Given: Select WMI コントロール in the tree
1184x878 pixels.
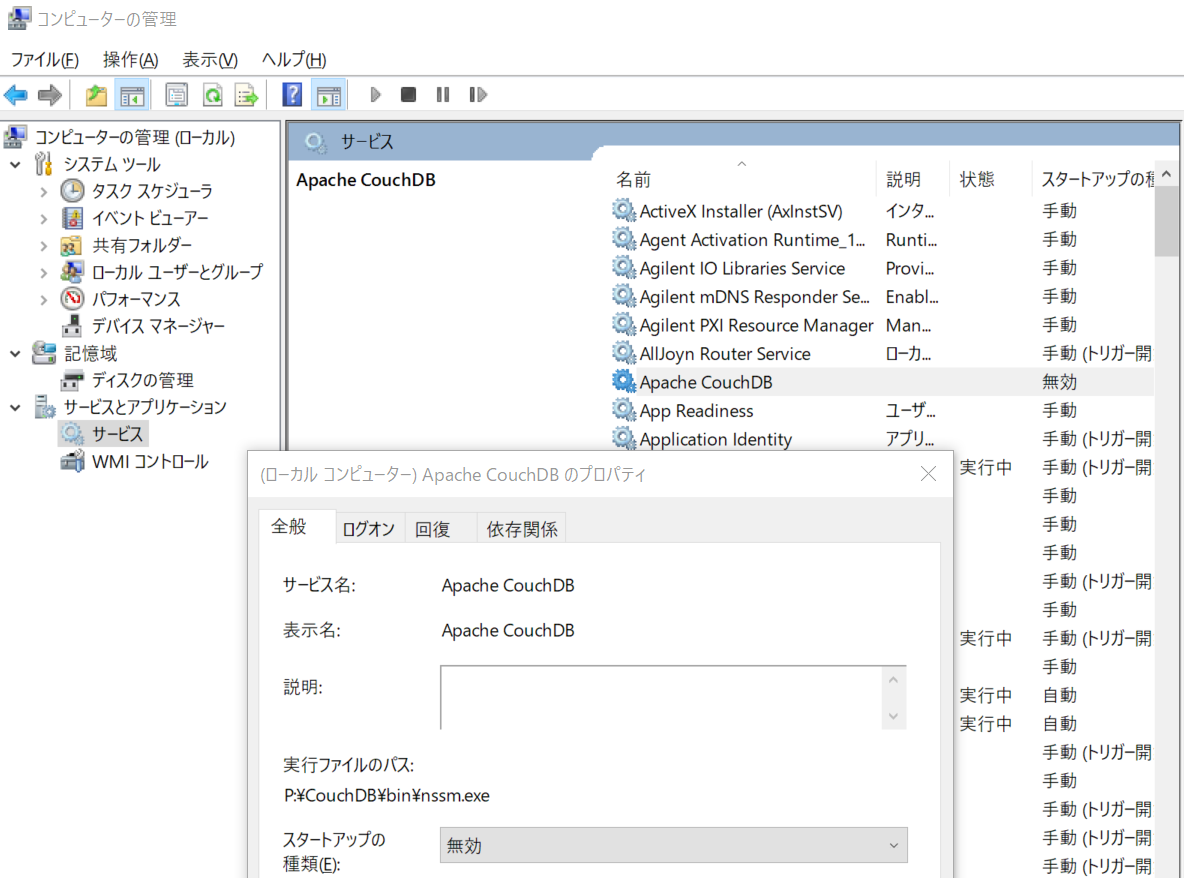Looking at the screenshot, I should [x=150, y=461].
